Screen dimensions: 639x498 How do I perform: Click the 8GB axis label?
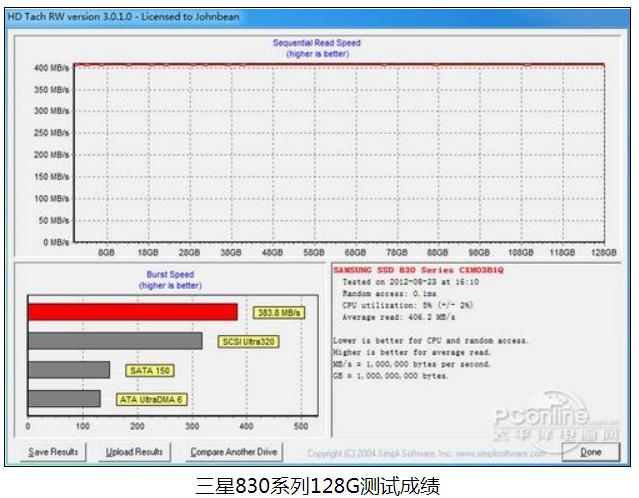click(x=106, y=253)
